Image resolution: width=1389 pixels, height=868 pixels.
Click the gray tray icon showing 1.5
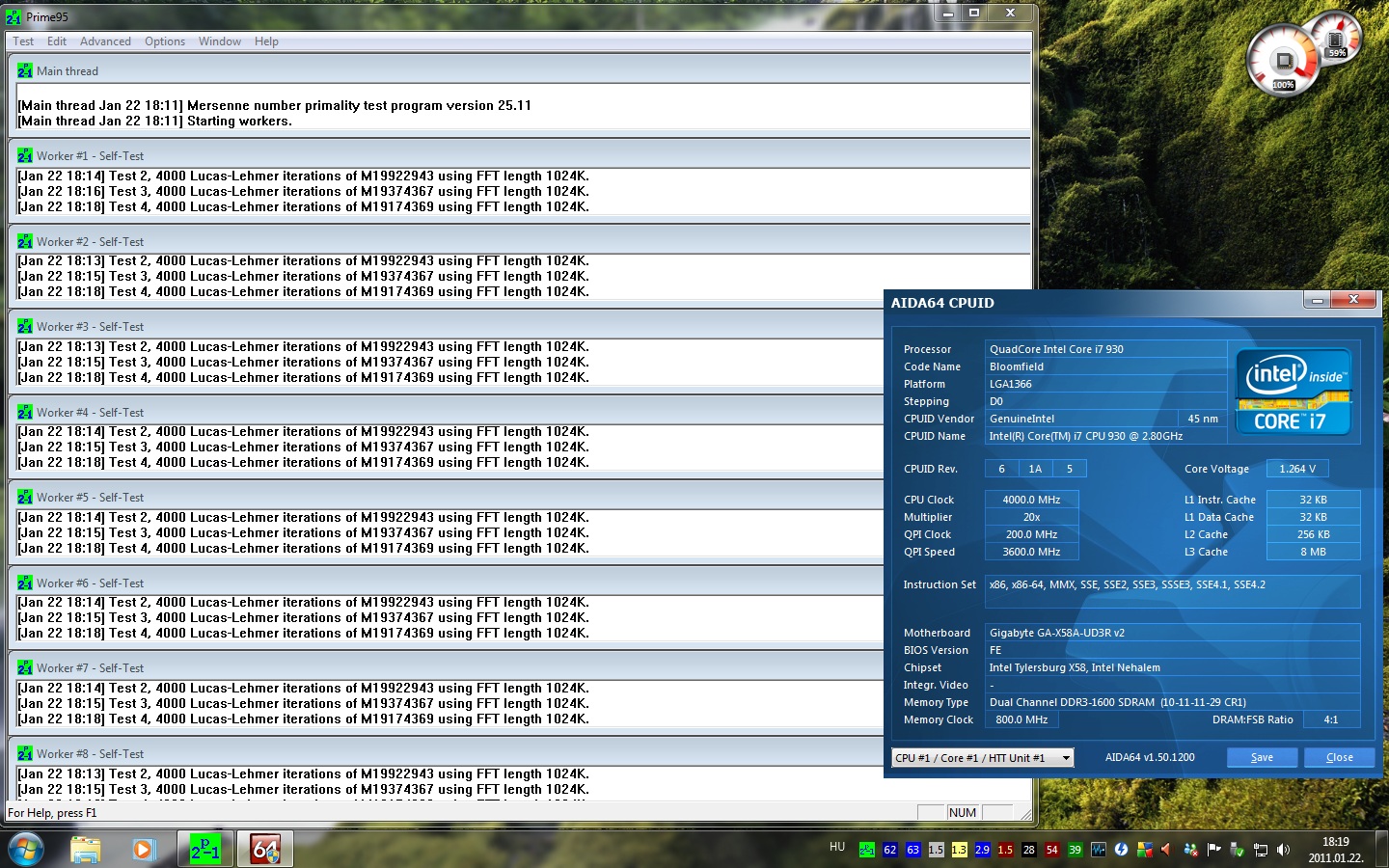(936, 850)
